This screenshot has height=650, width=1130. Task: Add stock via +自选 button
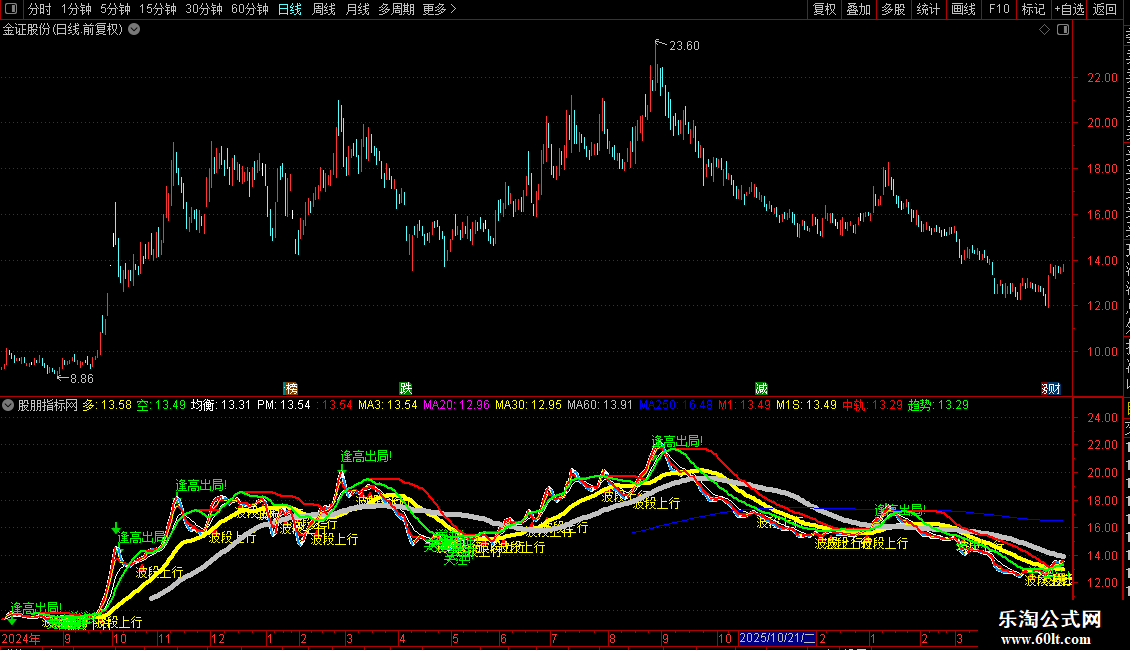(x=1069, y=9)
